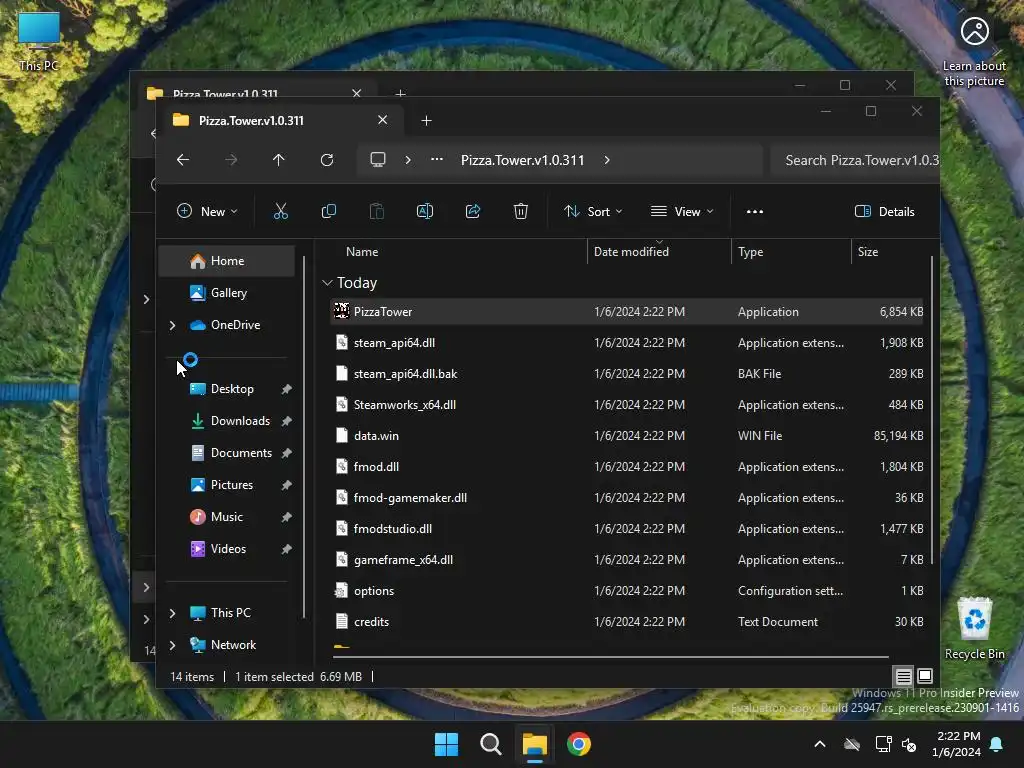Viewport: 1024px width, 768px height.
Task: Open Windows Start menu
Action: coord(447,744)
